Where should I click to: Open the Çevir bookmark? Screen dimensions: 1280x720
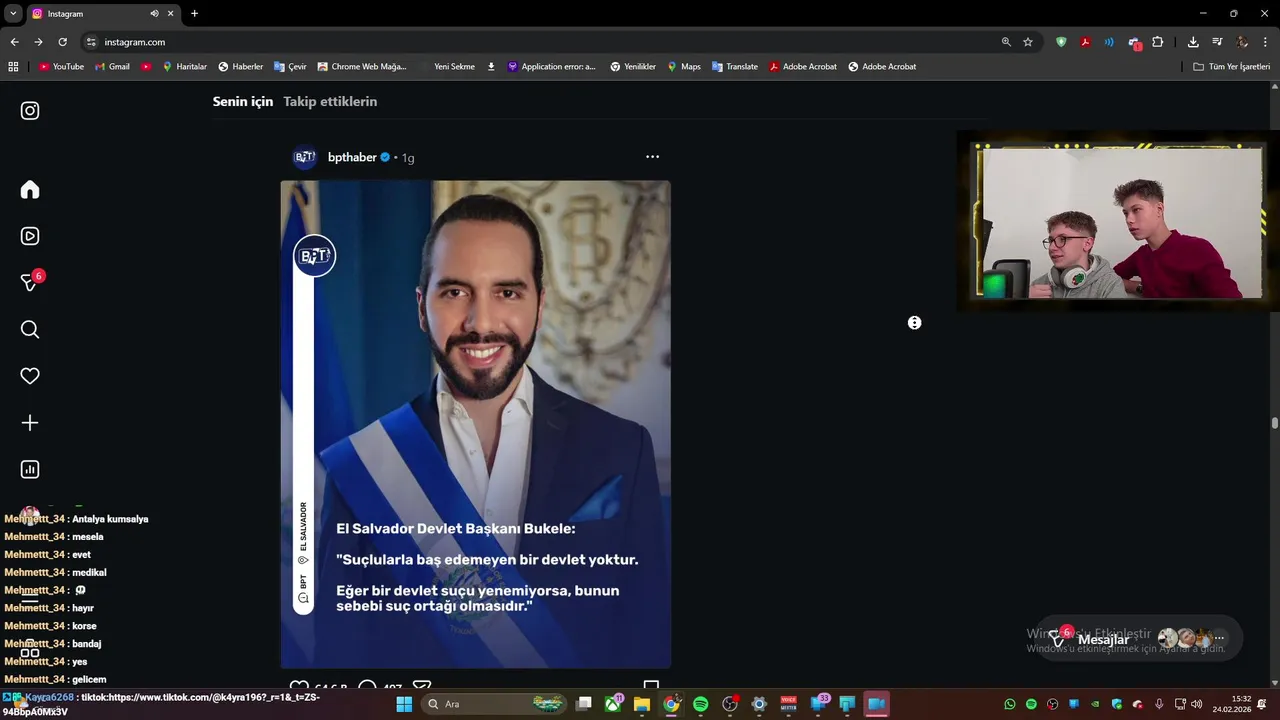point(290,67)
